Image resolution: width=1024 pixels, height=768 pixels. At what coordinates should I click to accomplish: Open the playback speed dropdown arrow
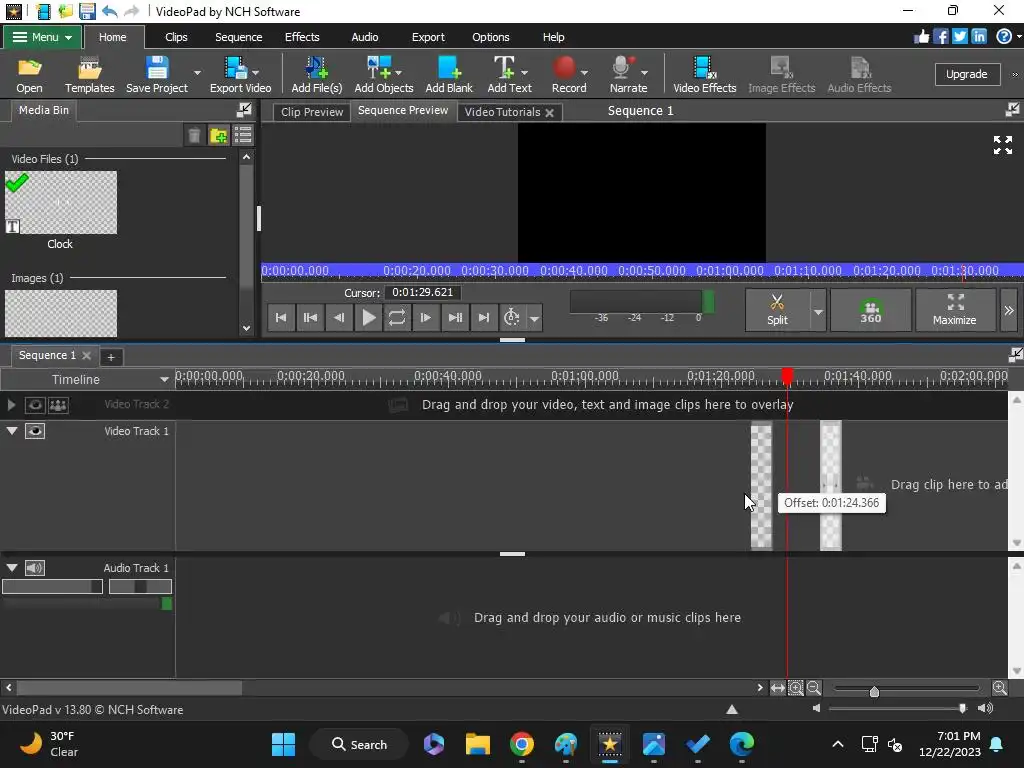coord(534,319)
